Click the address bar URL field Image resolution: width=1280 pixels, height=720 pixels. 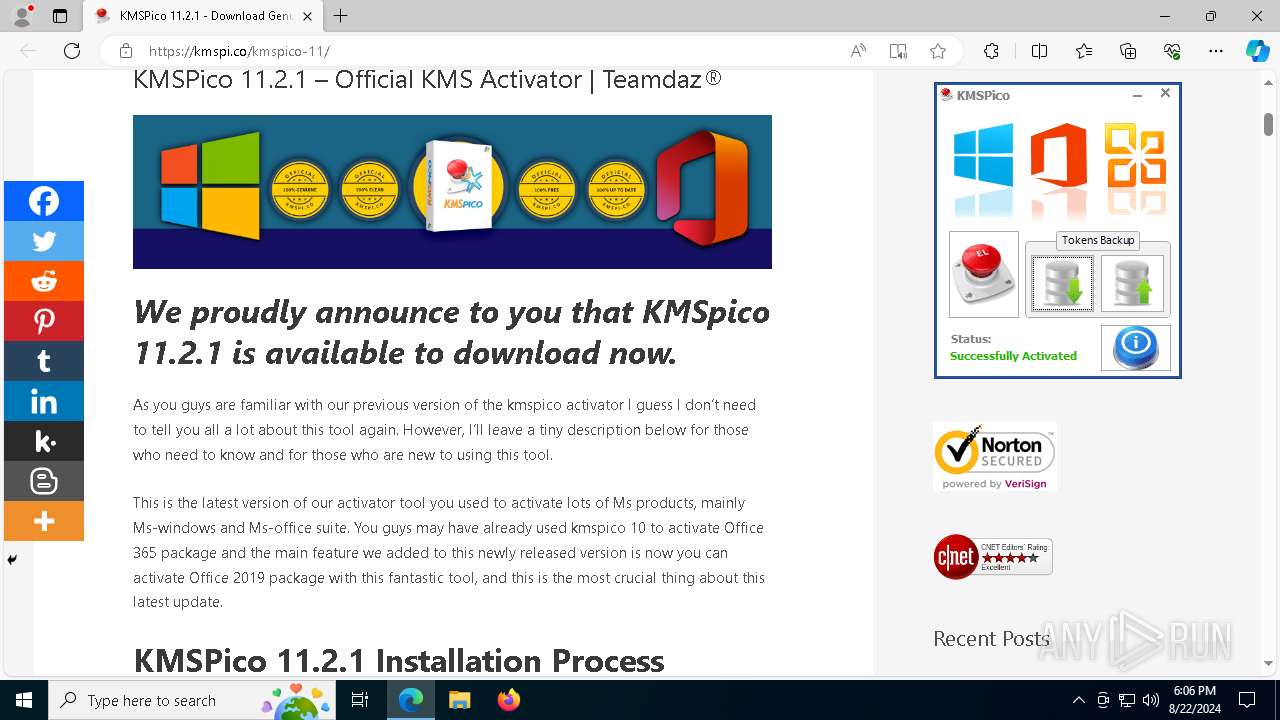[x=490, y=51]
